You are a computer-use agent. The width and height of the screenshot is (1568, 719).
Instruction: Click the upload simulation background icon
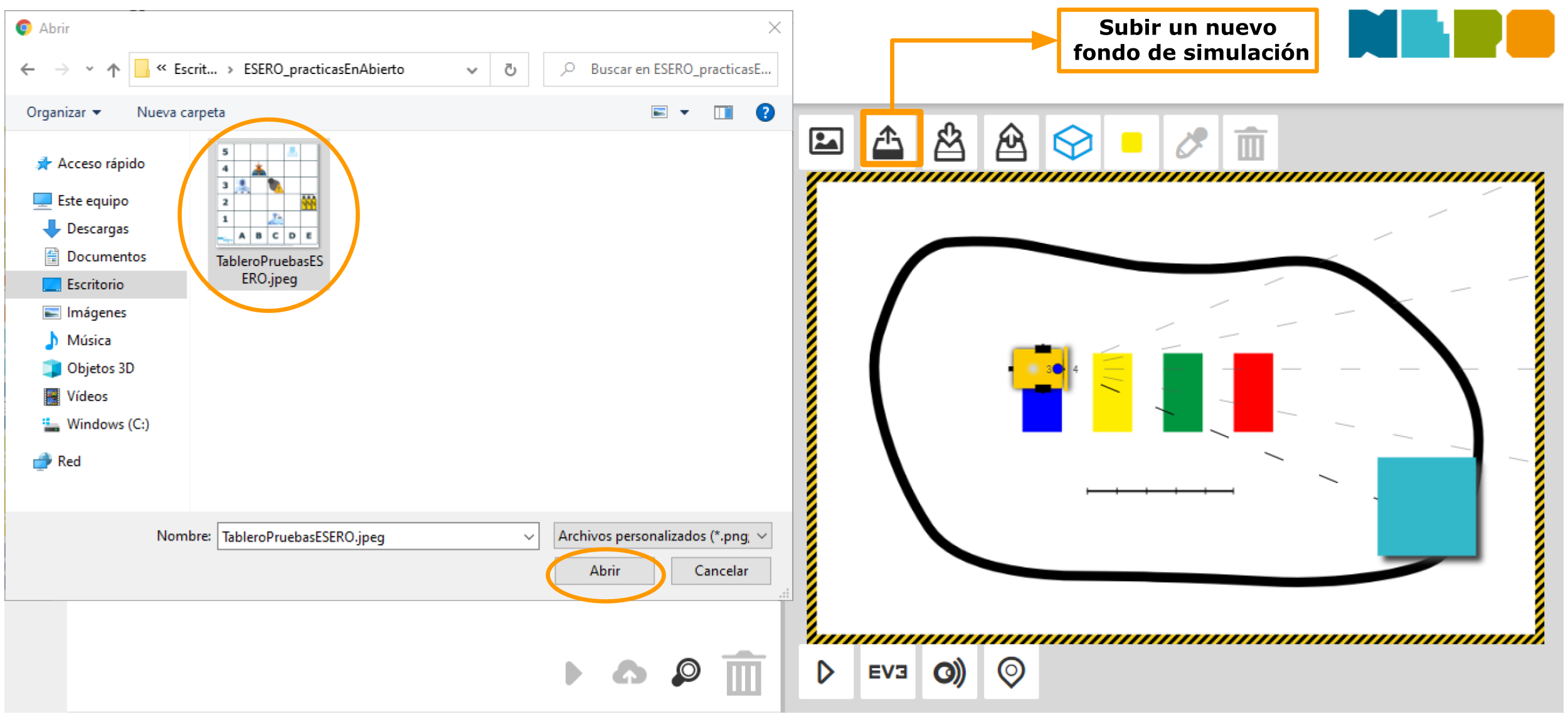tap(889, 142)
